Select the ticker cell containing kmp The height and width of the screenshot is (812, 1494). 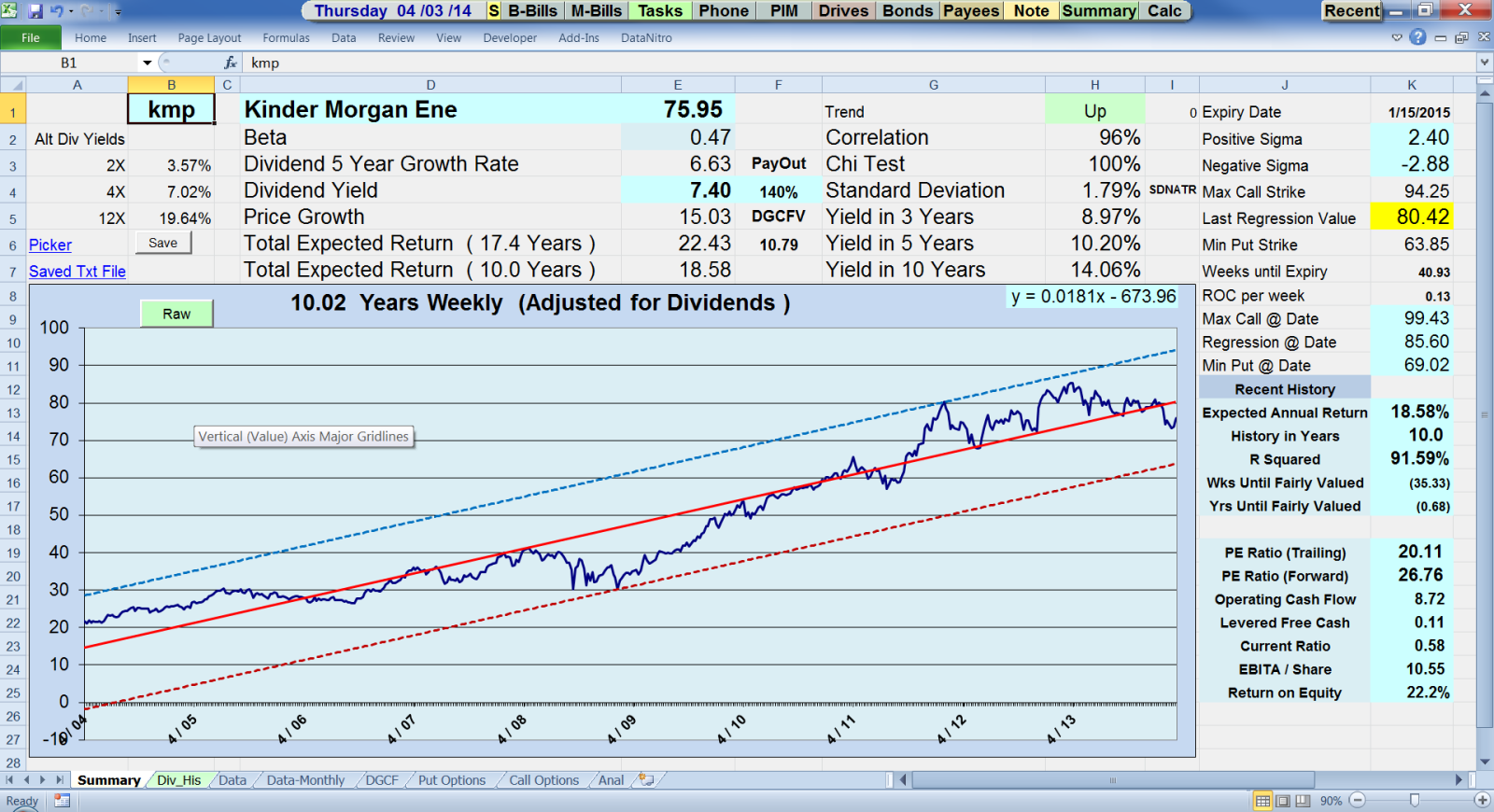click(x=172, y=109)
